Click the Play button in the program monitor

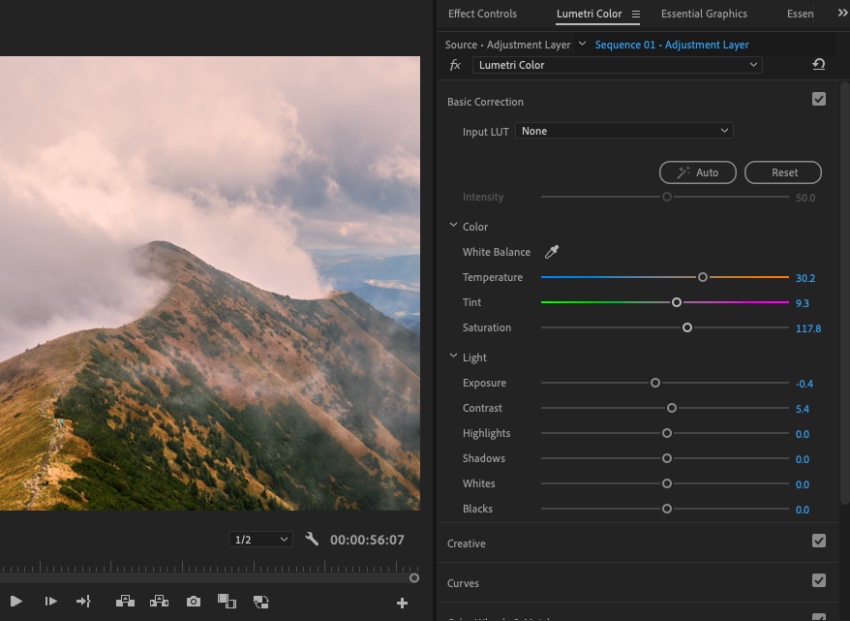16,601
